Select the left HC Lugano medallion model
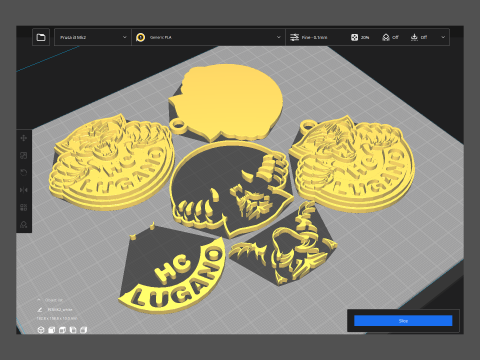The image size is (480, 360). tap(112, 163)
